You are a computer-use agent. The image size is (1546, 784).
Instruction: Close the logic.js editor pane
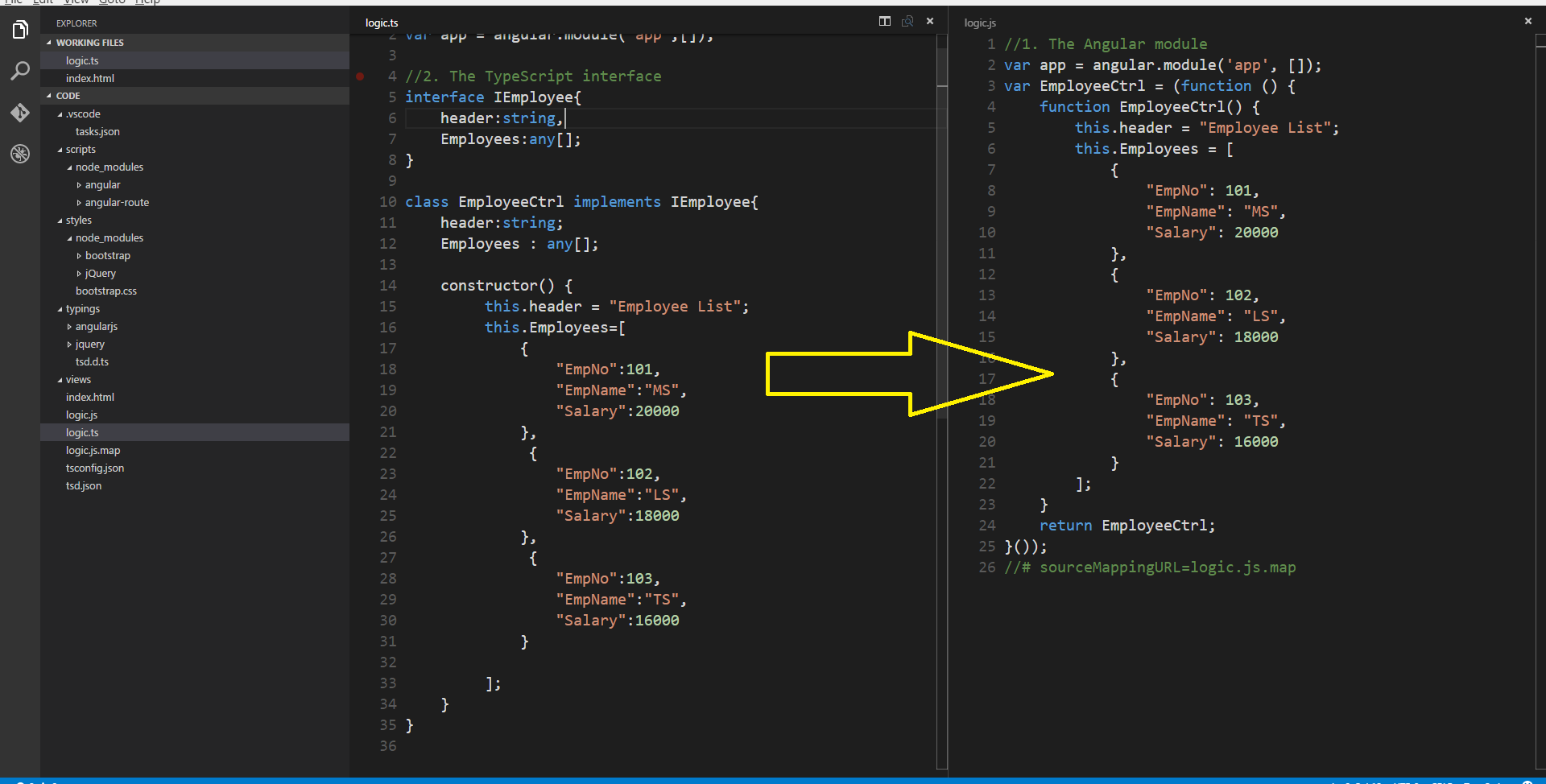pos(1528,21)
